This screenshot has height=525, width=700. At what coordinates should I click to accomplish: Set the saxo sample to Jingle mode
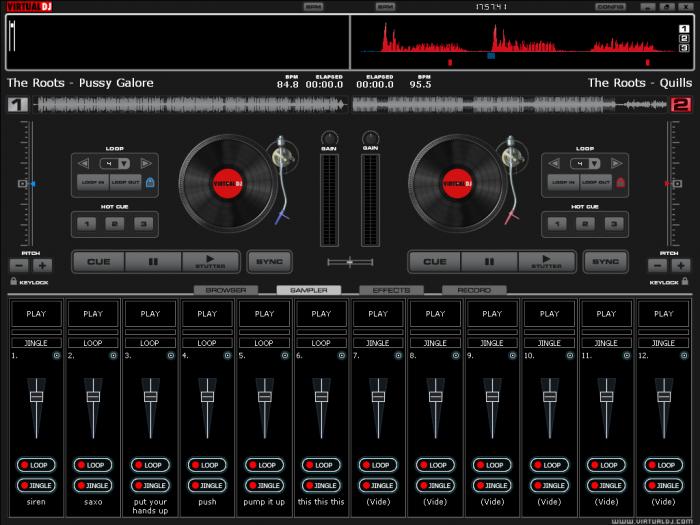click(93, 484)
